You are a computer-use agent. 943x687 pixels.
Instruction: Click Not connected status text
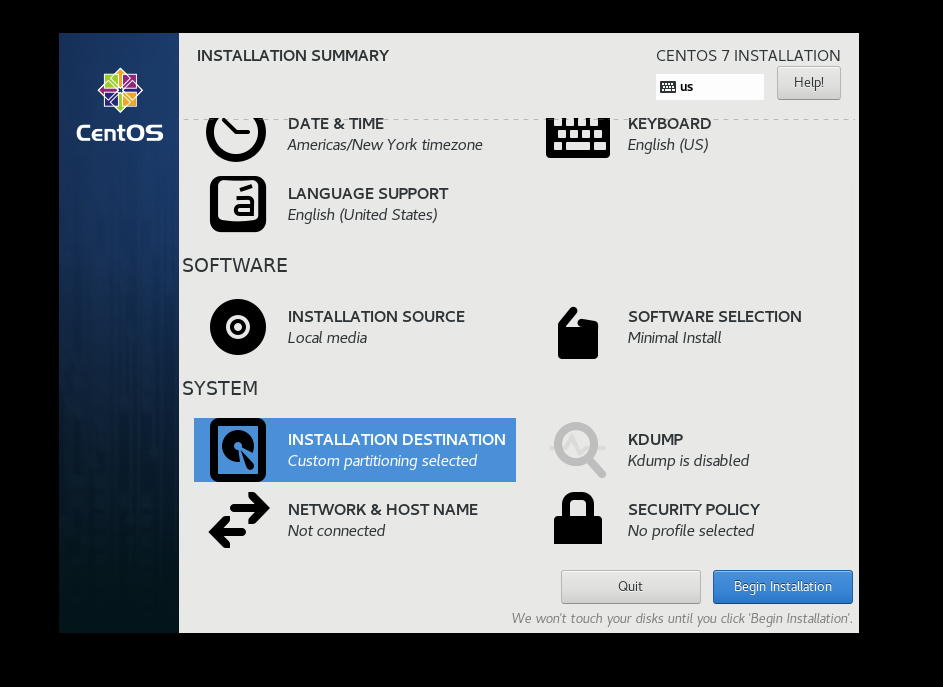click(x=336, y=531)
